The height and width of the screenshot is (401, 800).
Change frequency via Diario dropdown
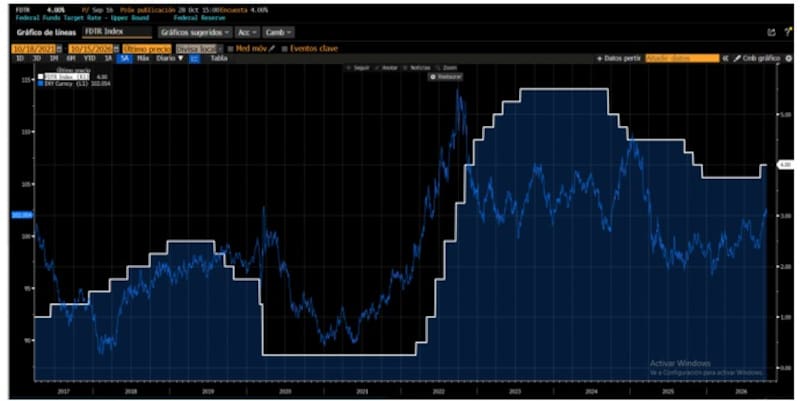pyautogui.click(x=170, y=59)
